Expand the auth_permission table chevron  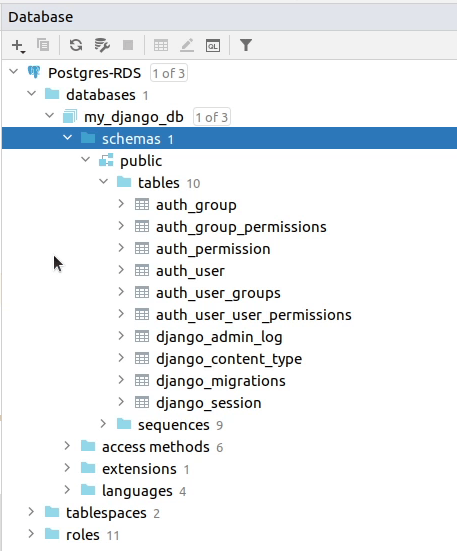[121, 248]
